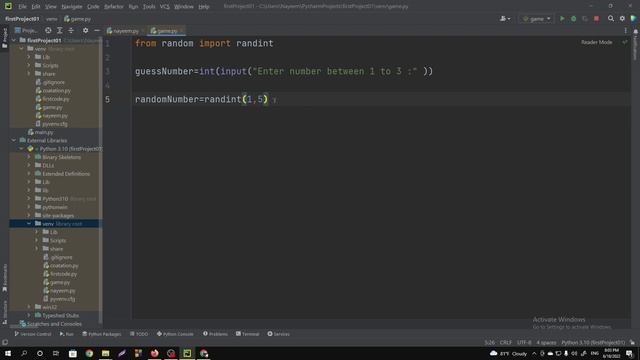Open the Project view selector dropdown
The image size is (640, 360).
[27, 31]
